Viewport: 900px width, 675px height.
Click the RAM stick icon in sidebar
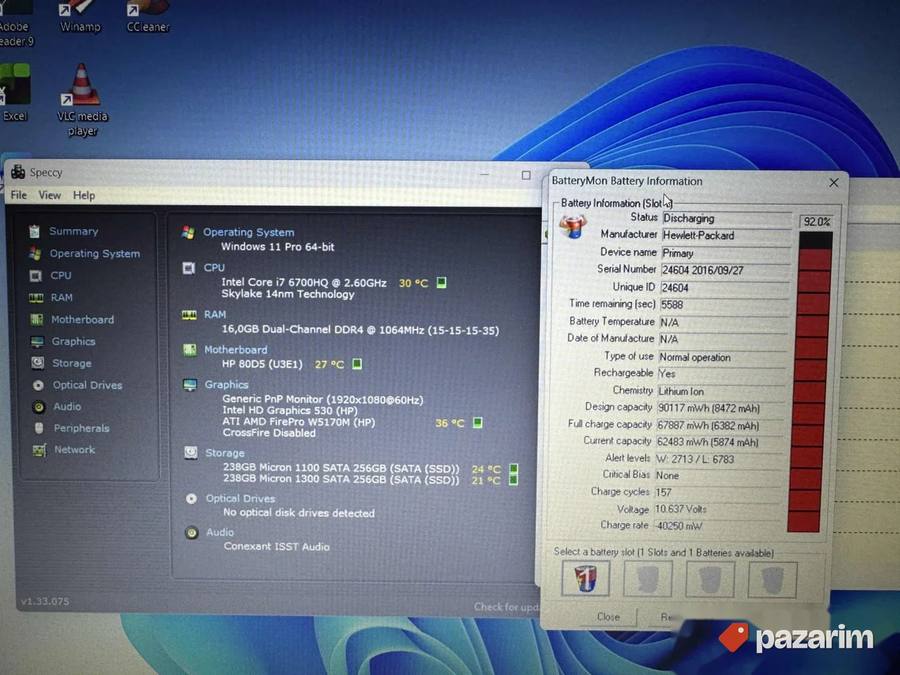pos(36,298)
